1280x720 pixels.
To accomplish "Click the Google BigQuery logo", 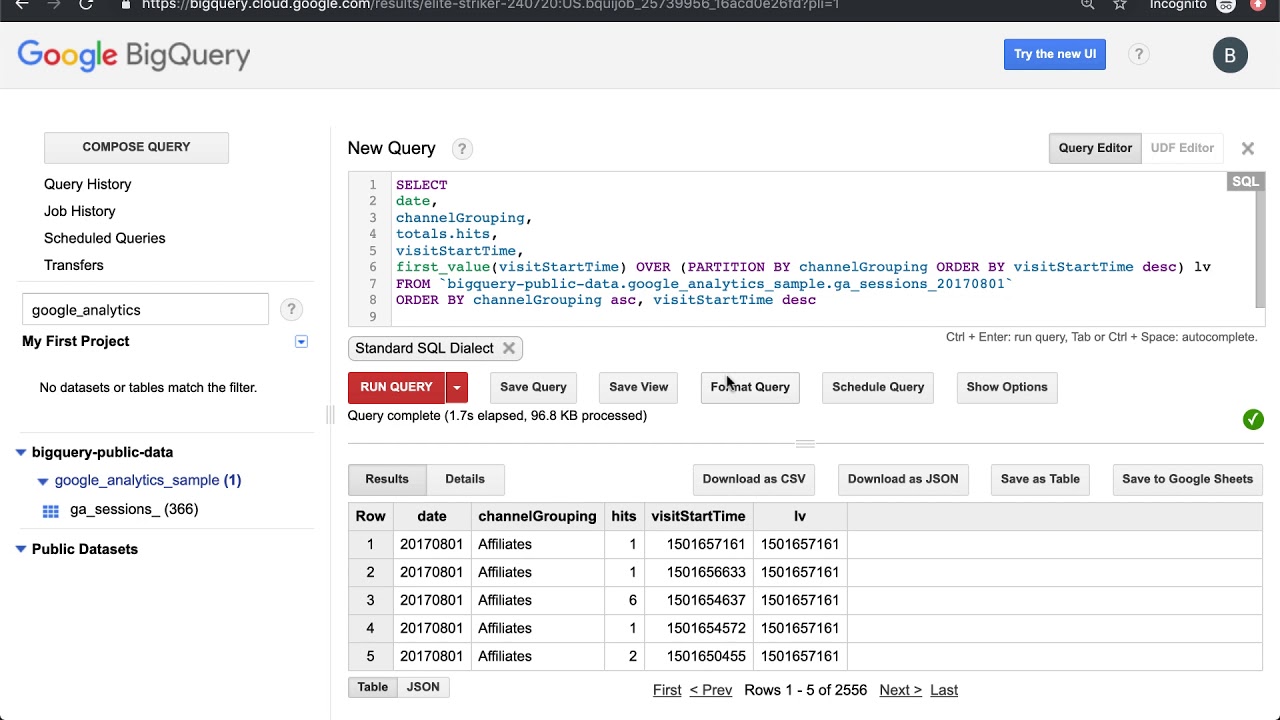I will tap(134, 56).
